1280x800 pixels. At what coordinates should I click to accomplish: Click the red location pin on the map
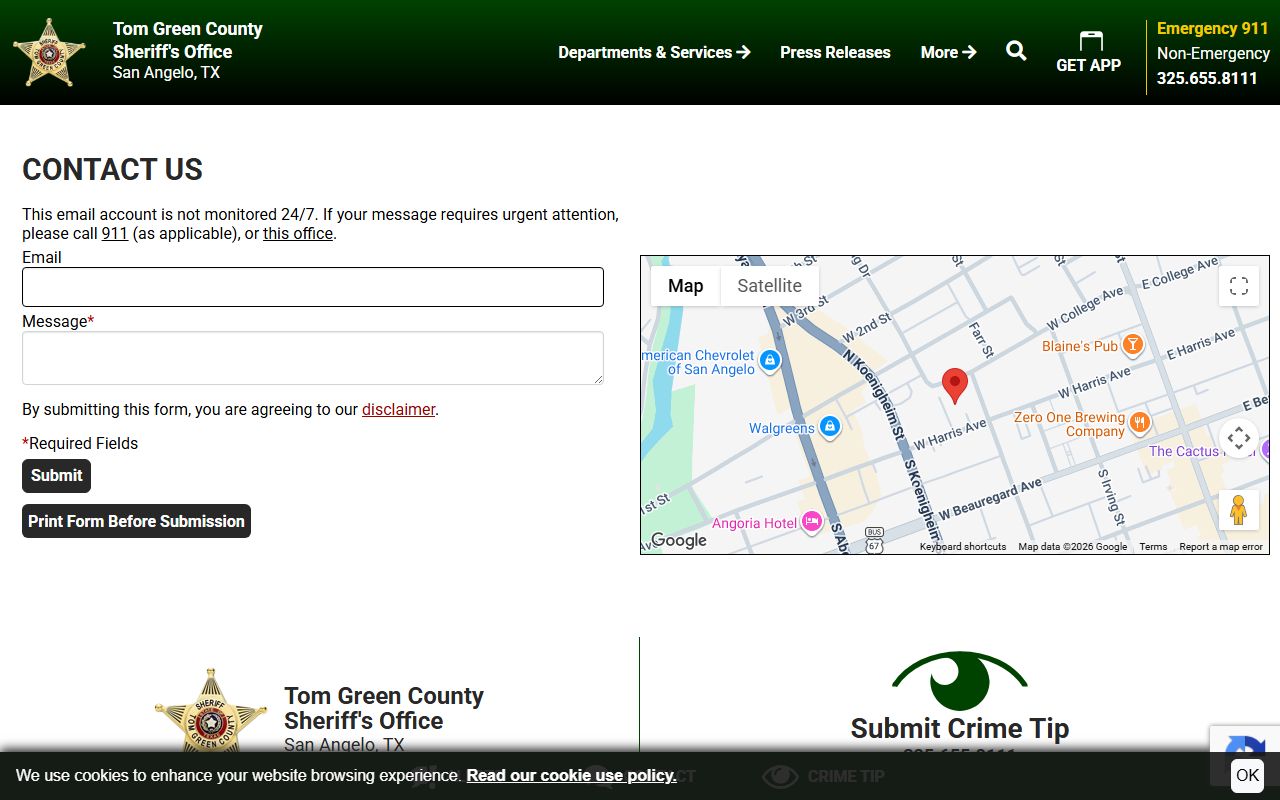(955, 386)
